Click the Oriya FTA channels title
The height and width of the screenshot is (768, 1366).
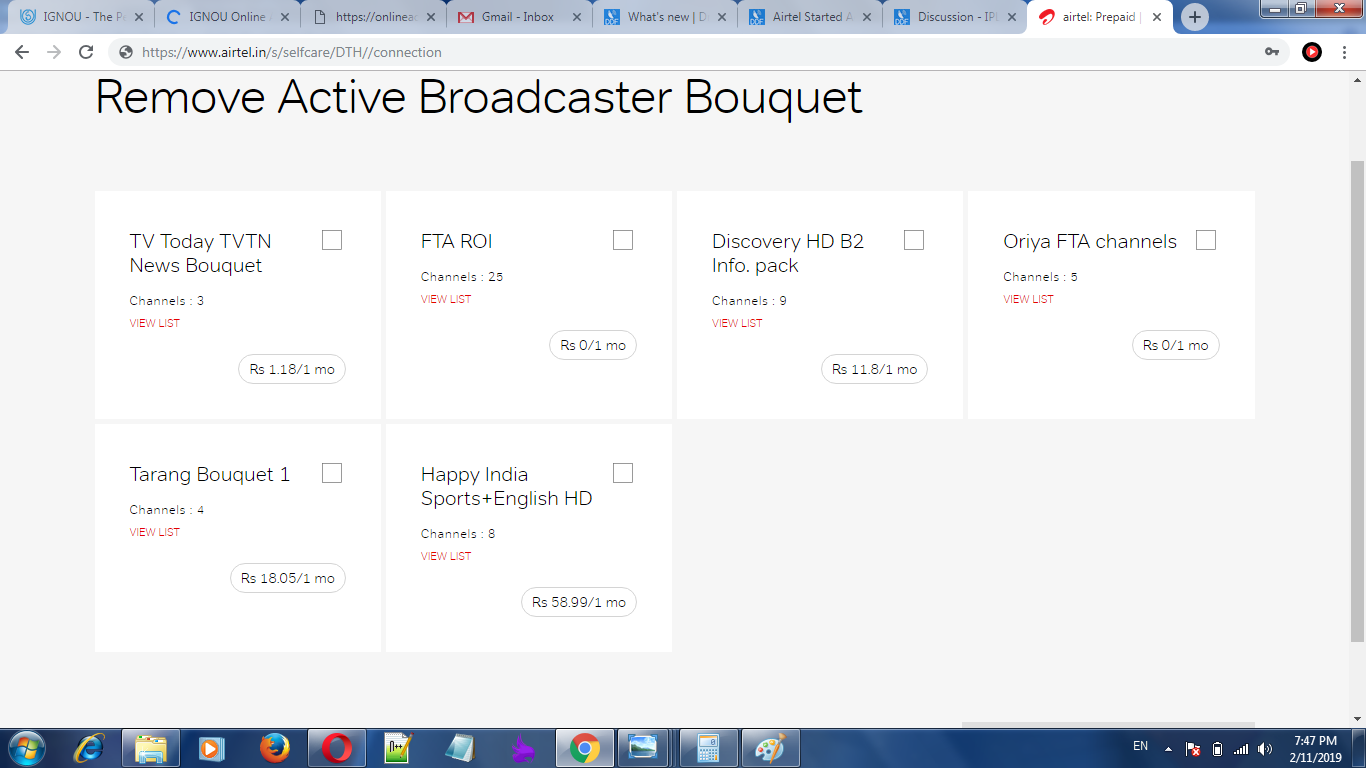tap(1090, 241)
